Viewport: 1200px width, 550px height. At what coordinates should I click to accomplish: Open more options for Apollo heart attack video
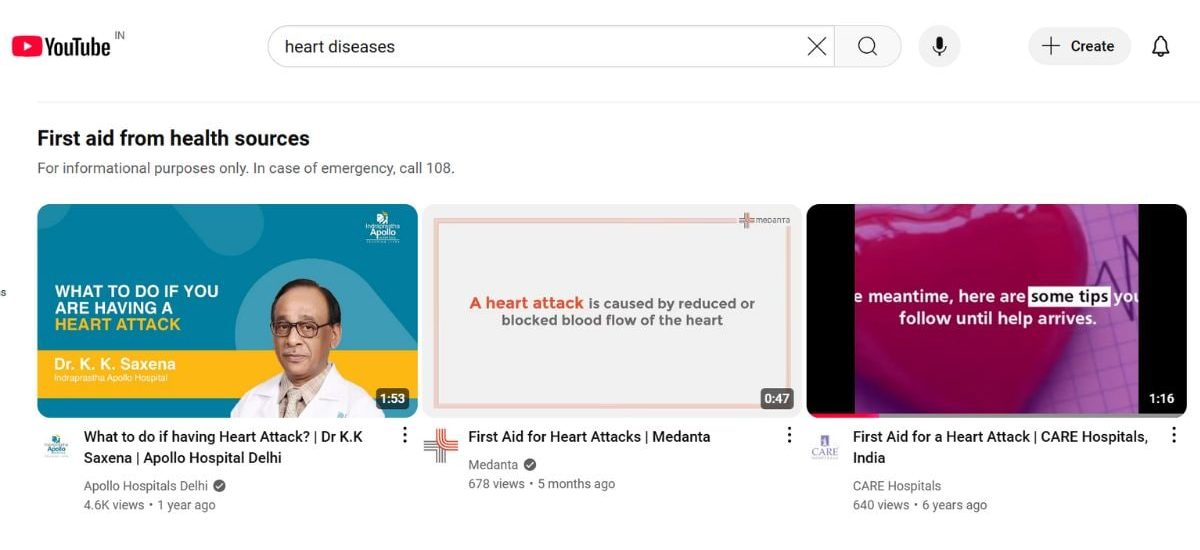[404, 435]
